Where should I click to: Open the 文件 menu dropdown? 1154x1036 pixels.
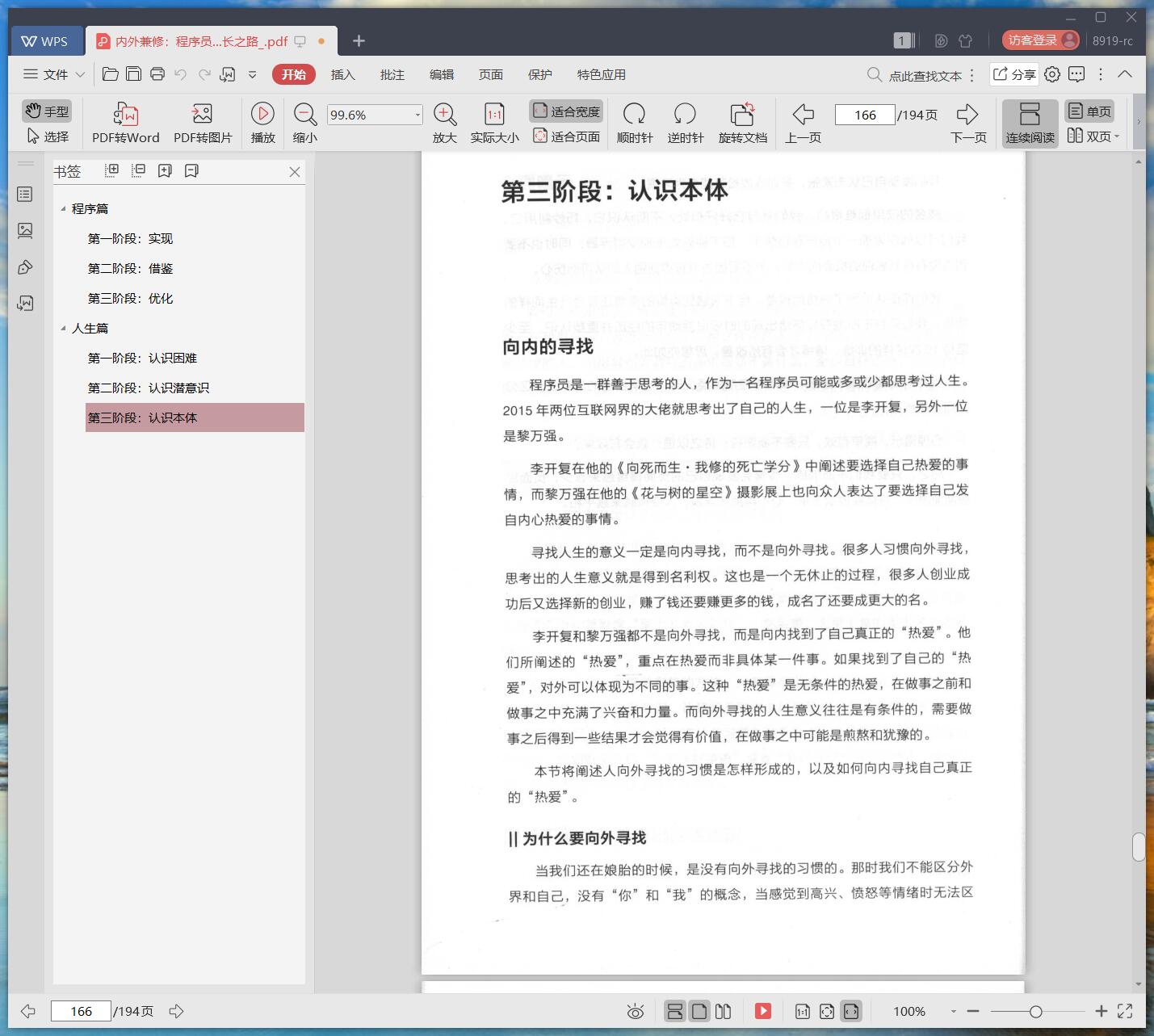[x=54, y=74]
